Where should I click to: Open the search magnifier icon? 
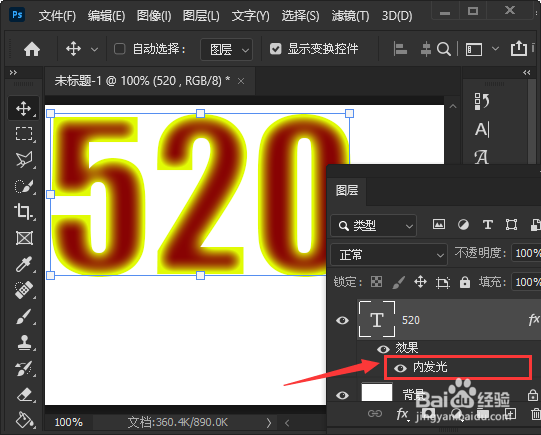[444, 49]
